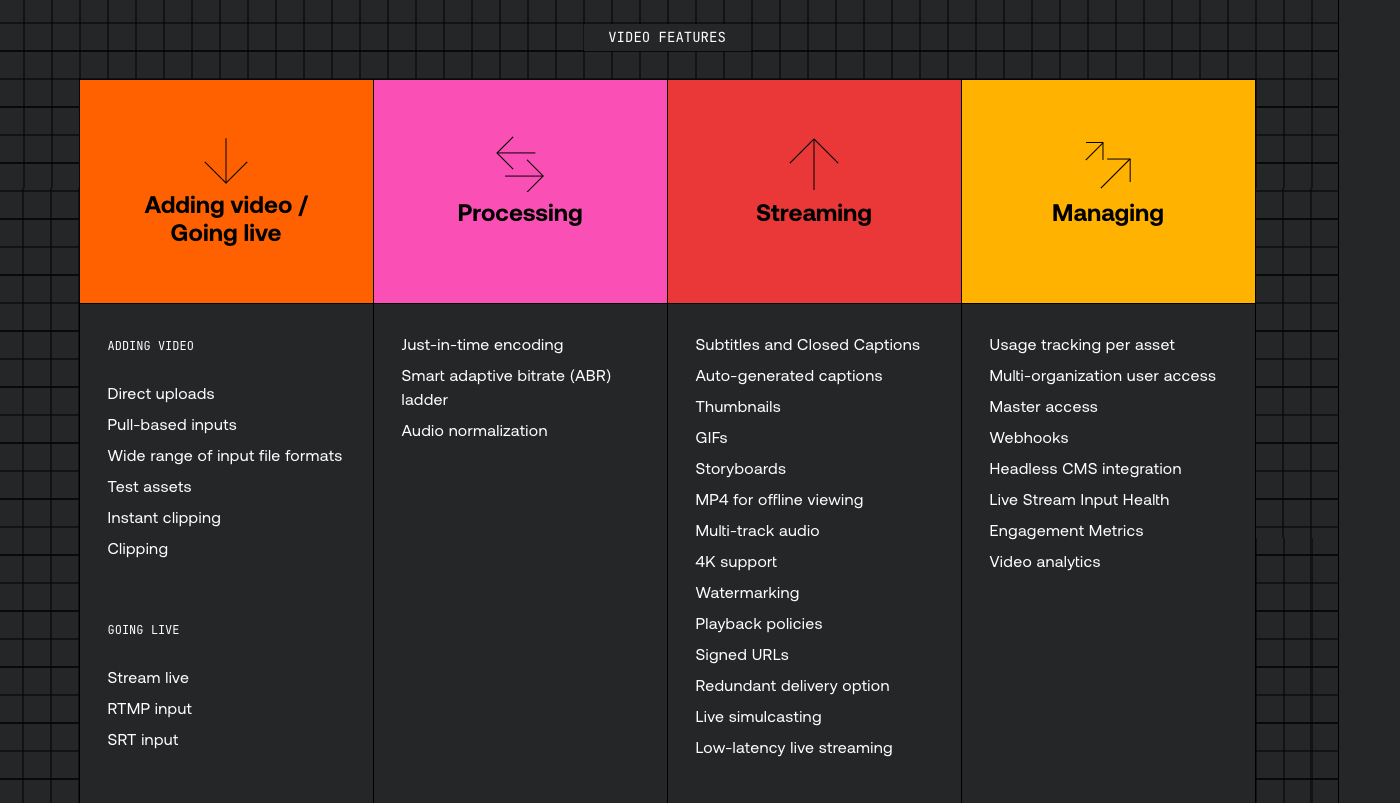Click Low-latency live streaming link
The width and height of the screenshot is (1400, 803).
[794, 748]
